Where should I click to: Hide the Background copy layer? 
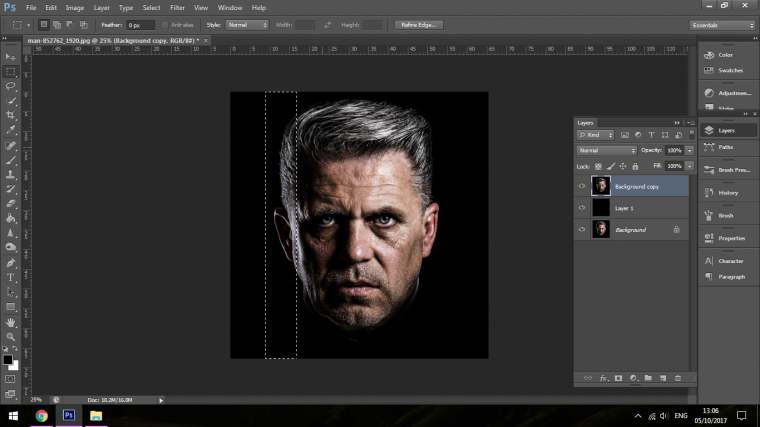point(582,186)
